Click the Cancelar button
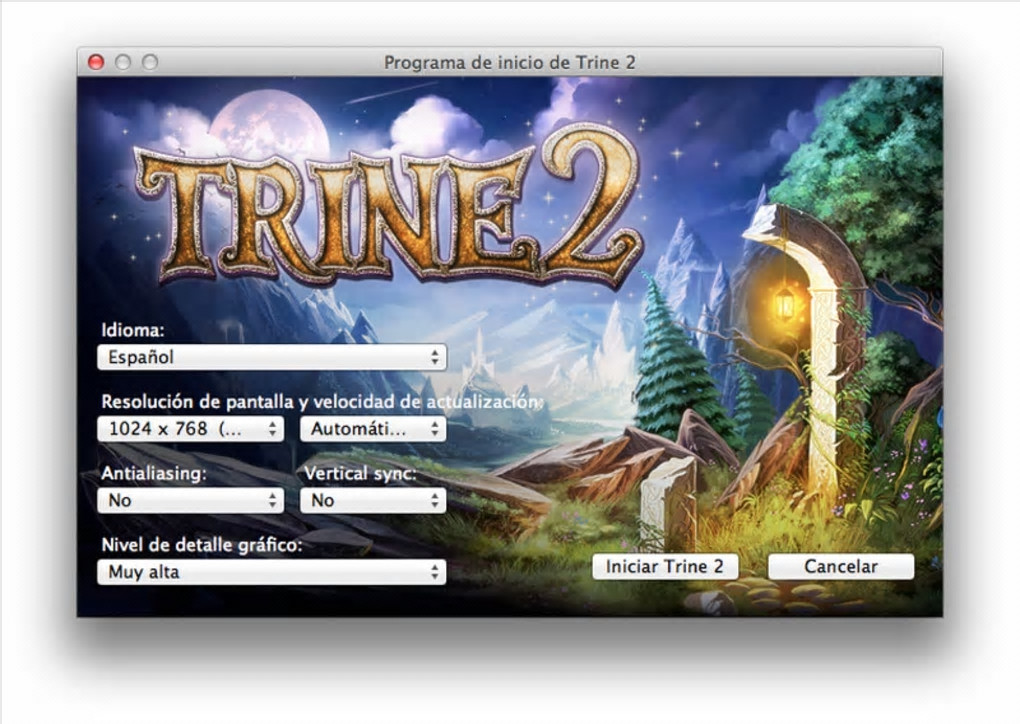The width and height of the screenshot is (1020, 724). [840, 567]
